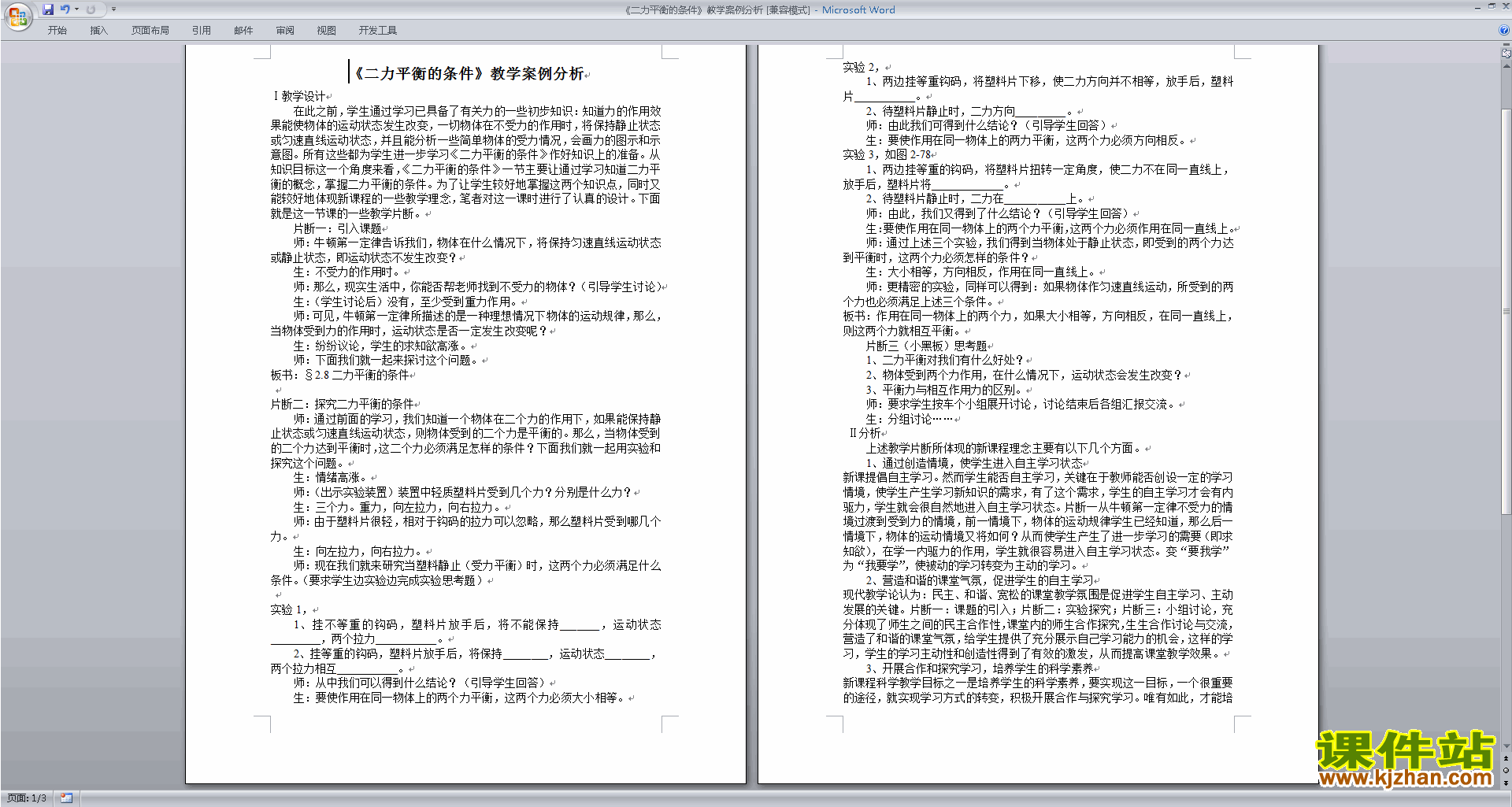Click the line 生：分组讨论……
This screenshot has height=807, width=1512.
910,419
